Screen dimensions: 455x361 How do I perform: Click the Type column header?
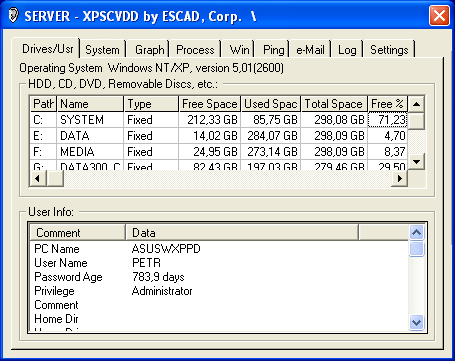tap(151, 104)
